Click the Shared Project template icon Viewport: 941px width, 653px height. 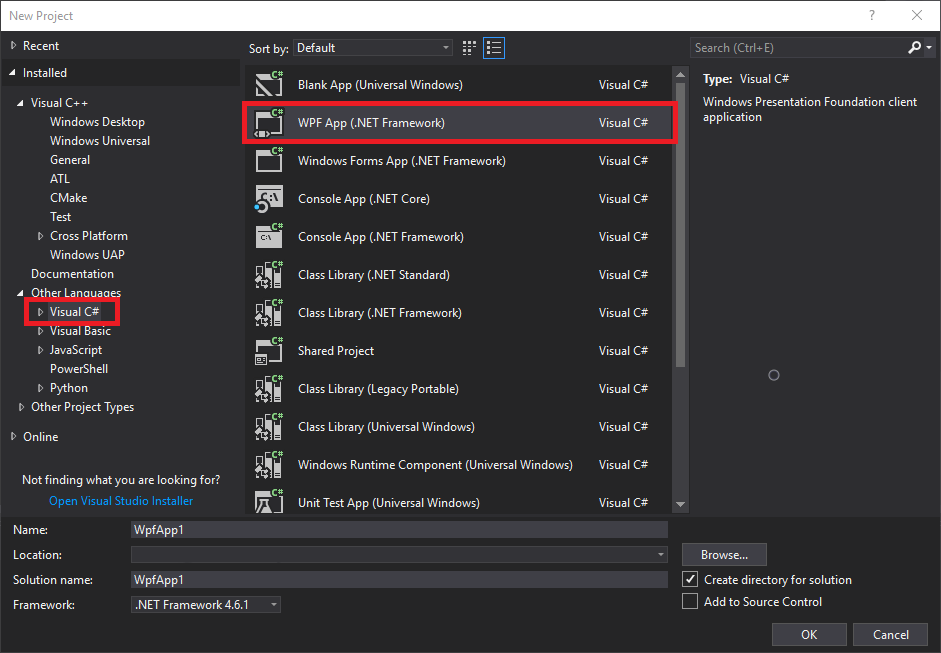click(x=269, y=351)
